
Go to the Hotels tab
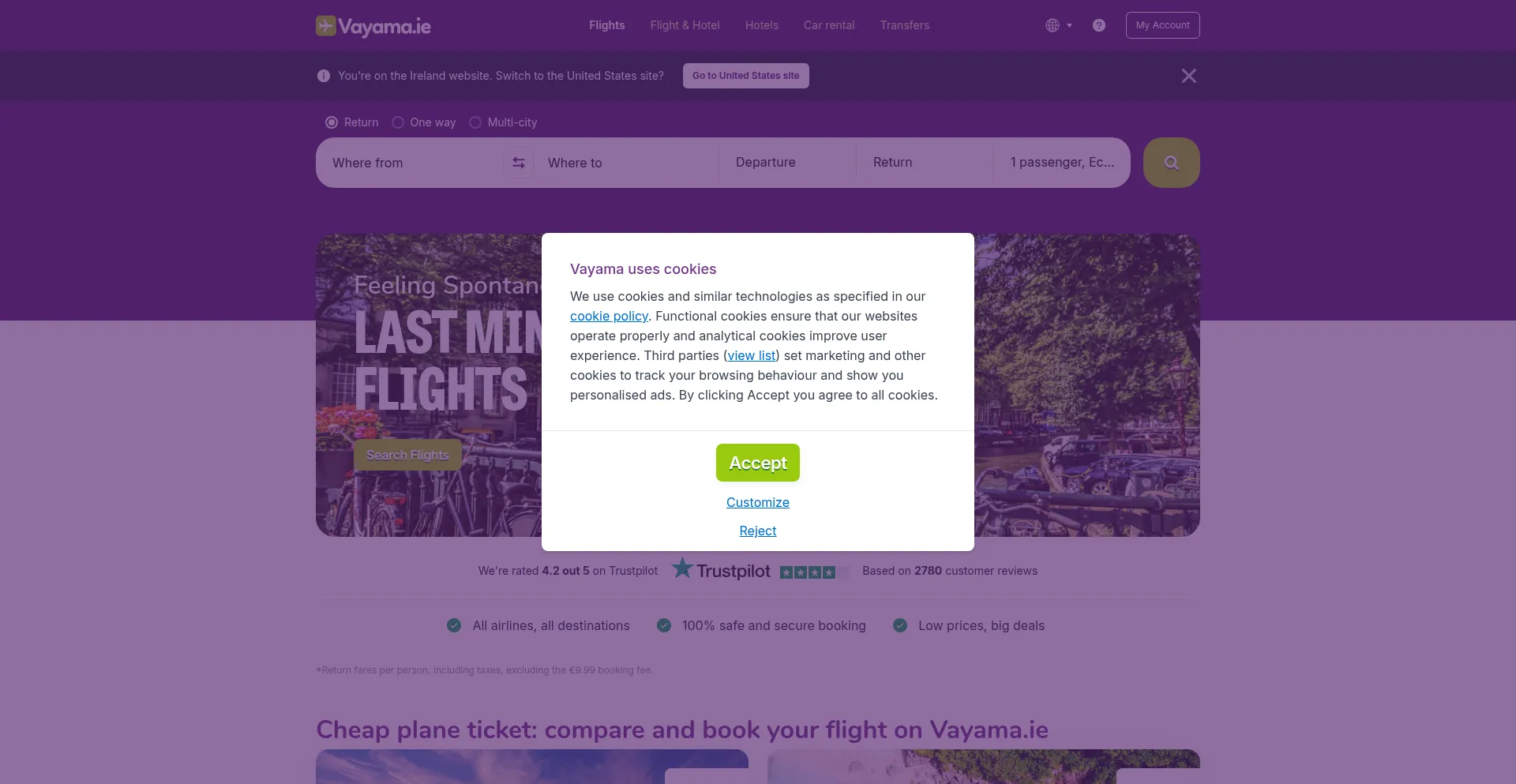(x=761, y=25)
